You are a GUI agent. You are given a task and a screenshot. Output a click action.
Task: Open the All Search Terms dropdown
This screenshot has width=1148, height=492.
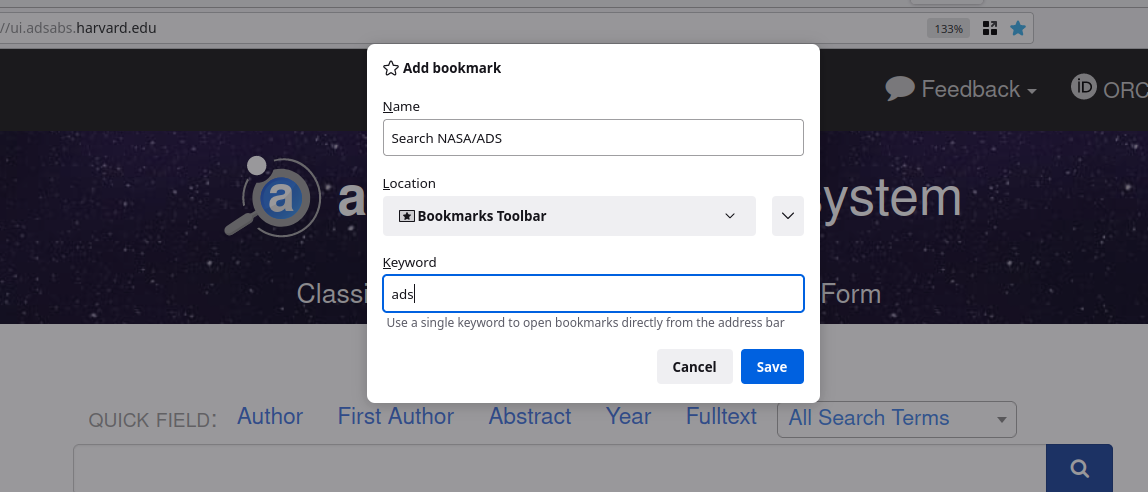tap(896, 419)
